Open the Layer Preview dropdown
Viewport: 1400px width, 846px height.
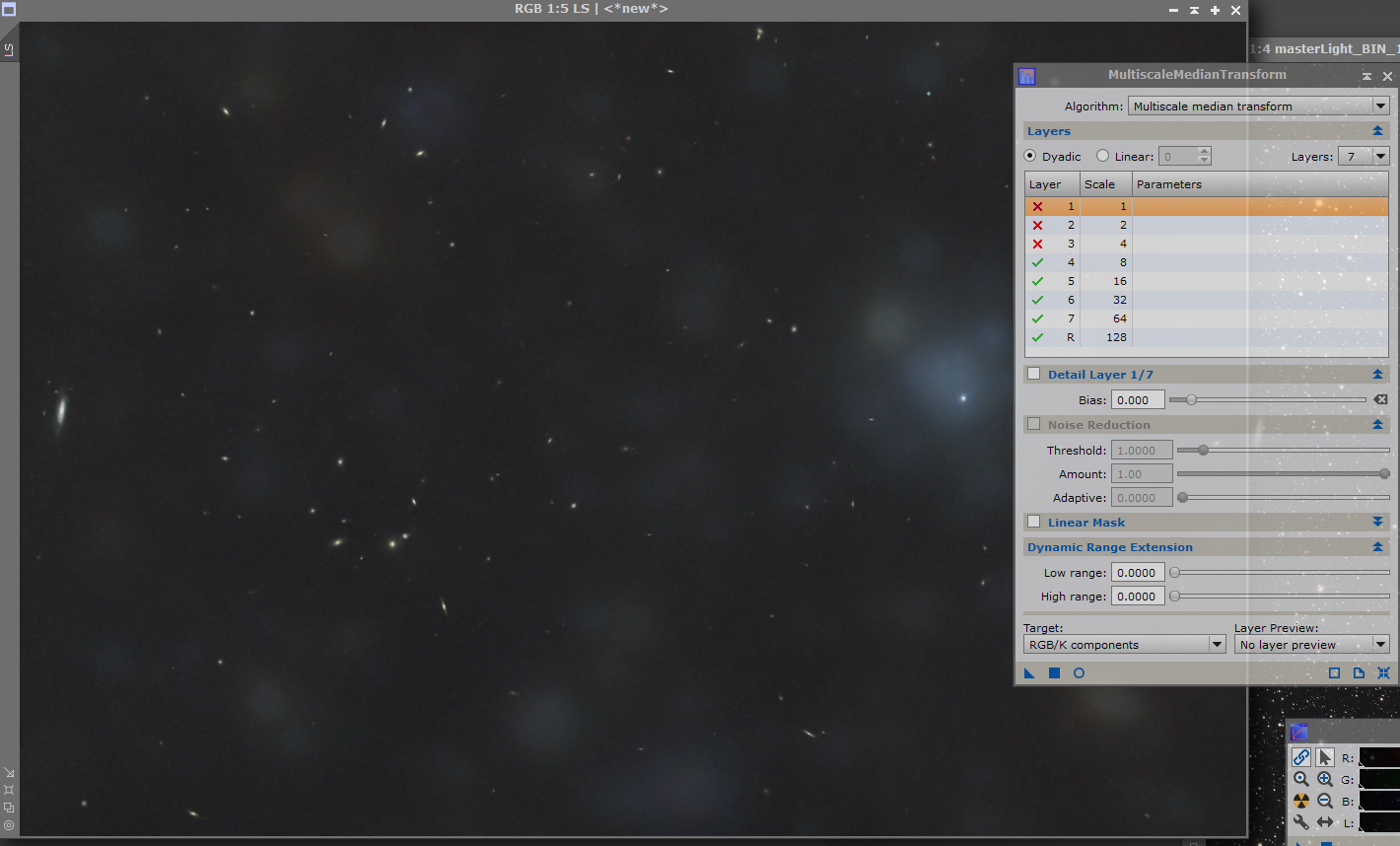1311,645
